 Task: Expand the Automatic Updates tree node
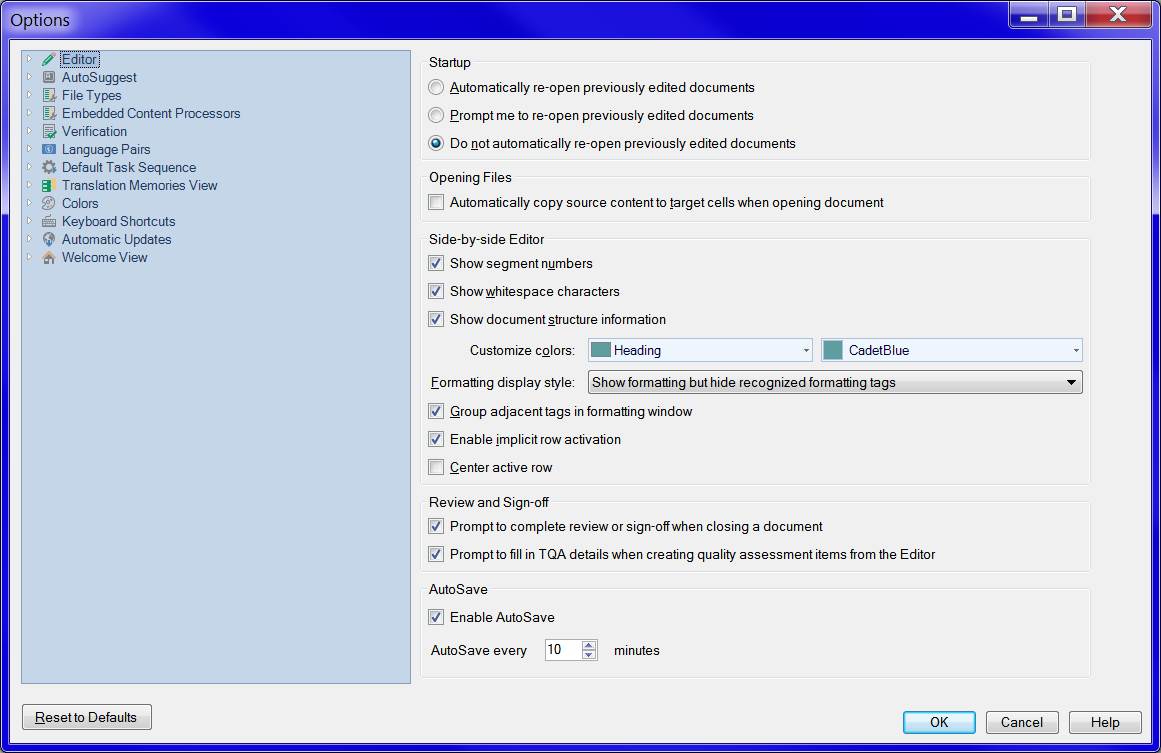click(29, 238)
